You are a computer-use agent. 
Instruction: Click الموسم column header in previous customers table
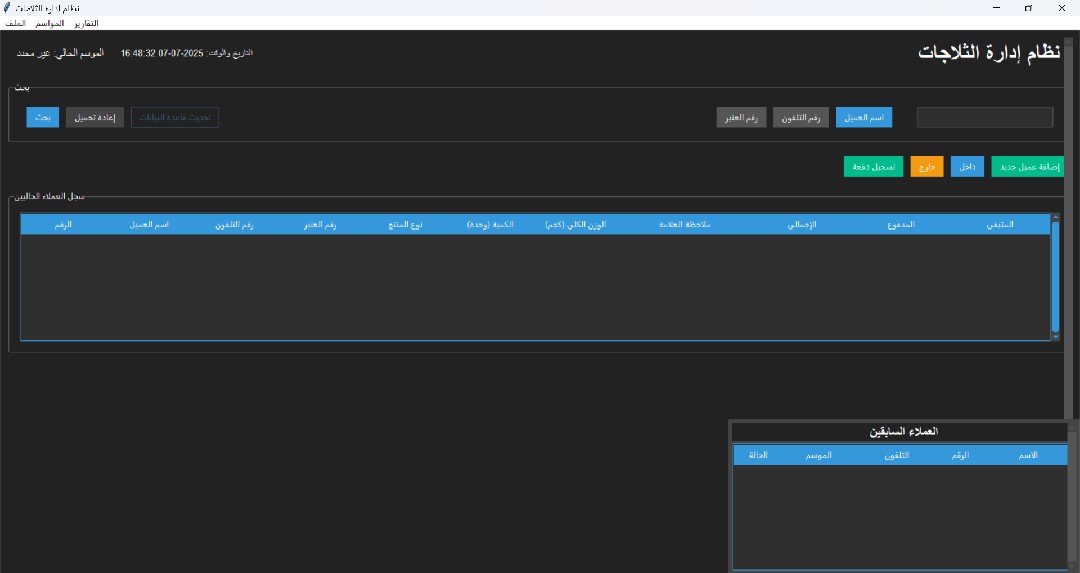coord(818,456)
